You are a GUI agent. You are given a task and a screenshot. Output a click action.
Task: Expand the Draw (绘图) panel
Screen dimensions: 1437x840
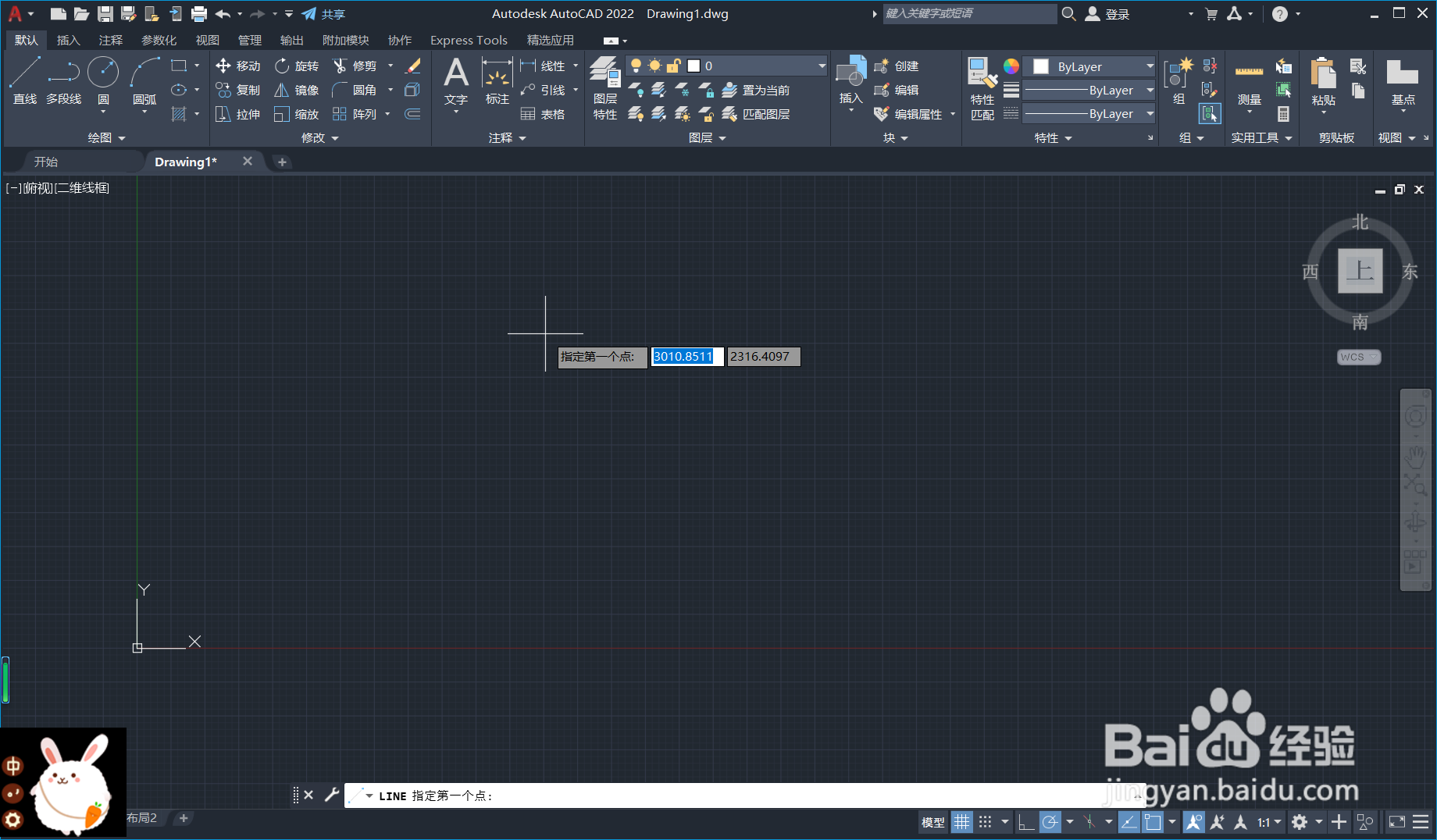point(106,137)
